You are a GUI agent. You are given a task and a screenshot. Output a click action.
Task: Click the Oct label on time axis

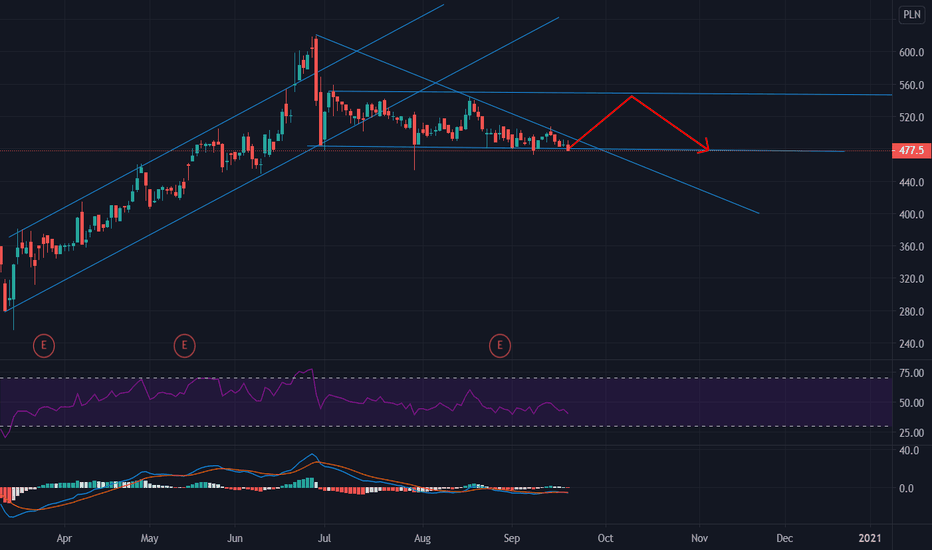pos(605,538)
